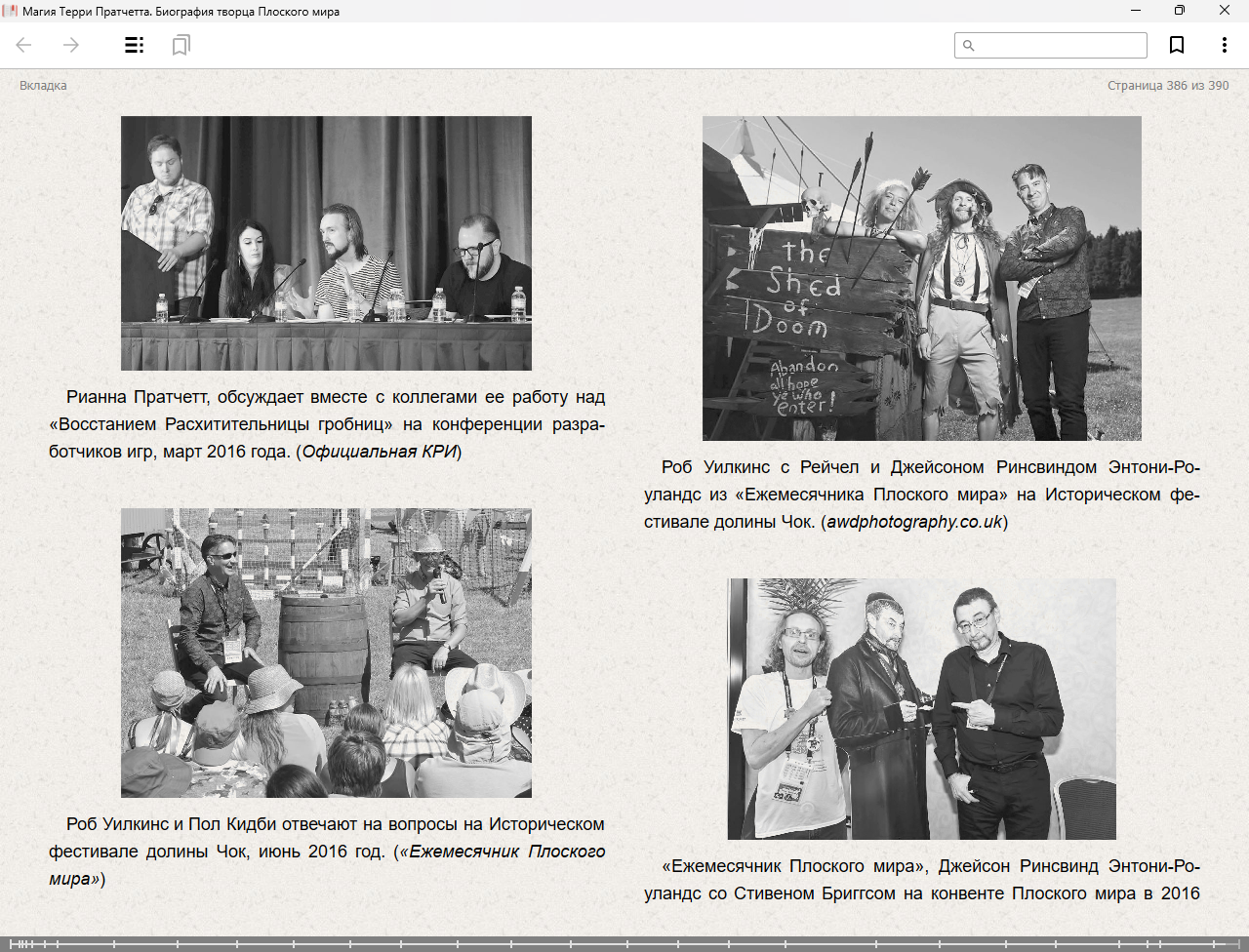Click the awdphotography.co.uk credit text
1249x952 pixels.
point(914,522)
